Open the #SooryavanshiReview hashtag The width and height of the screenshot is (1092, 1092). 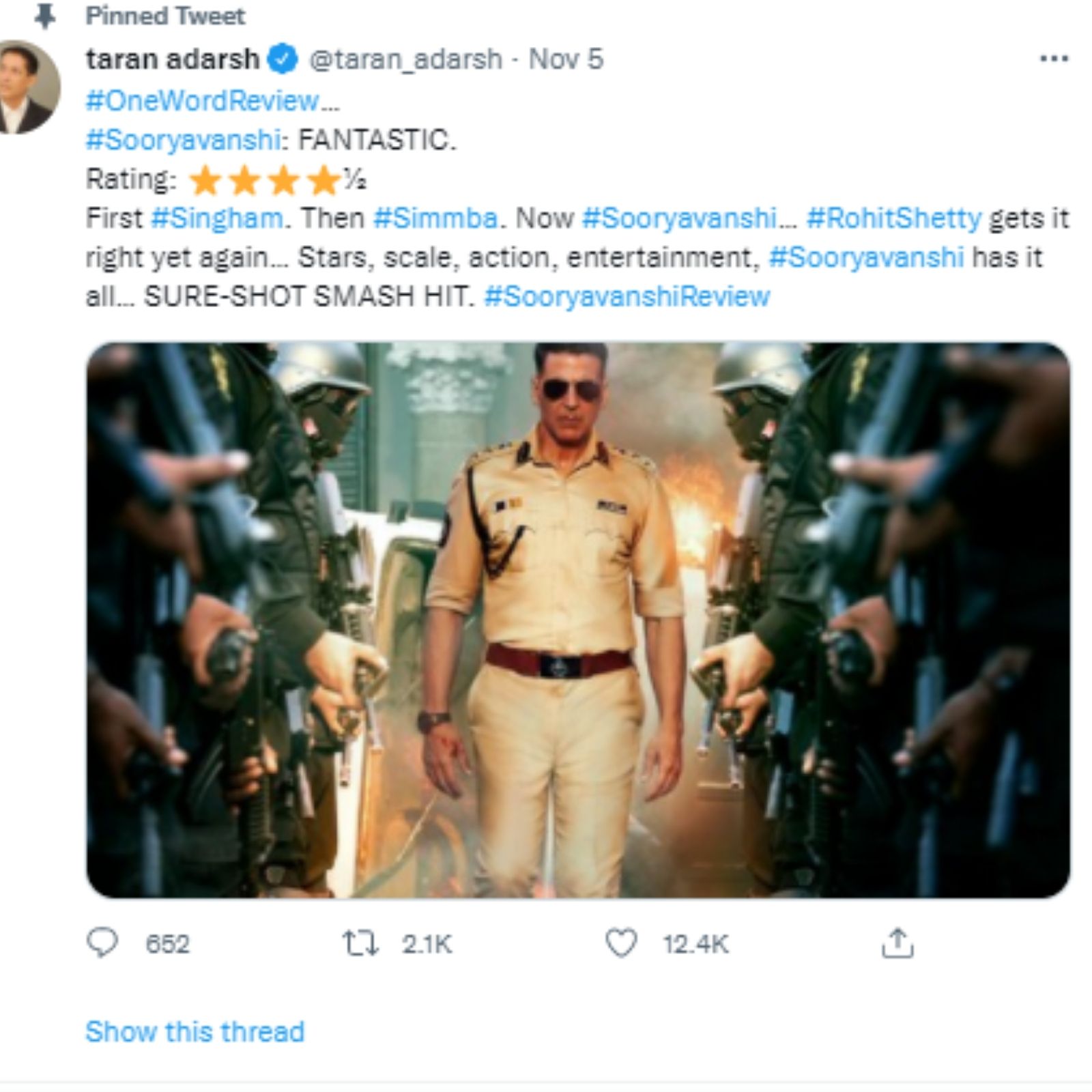(x=627, y=296)
